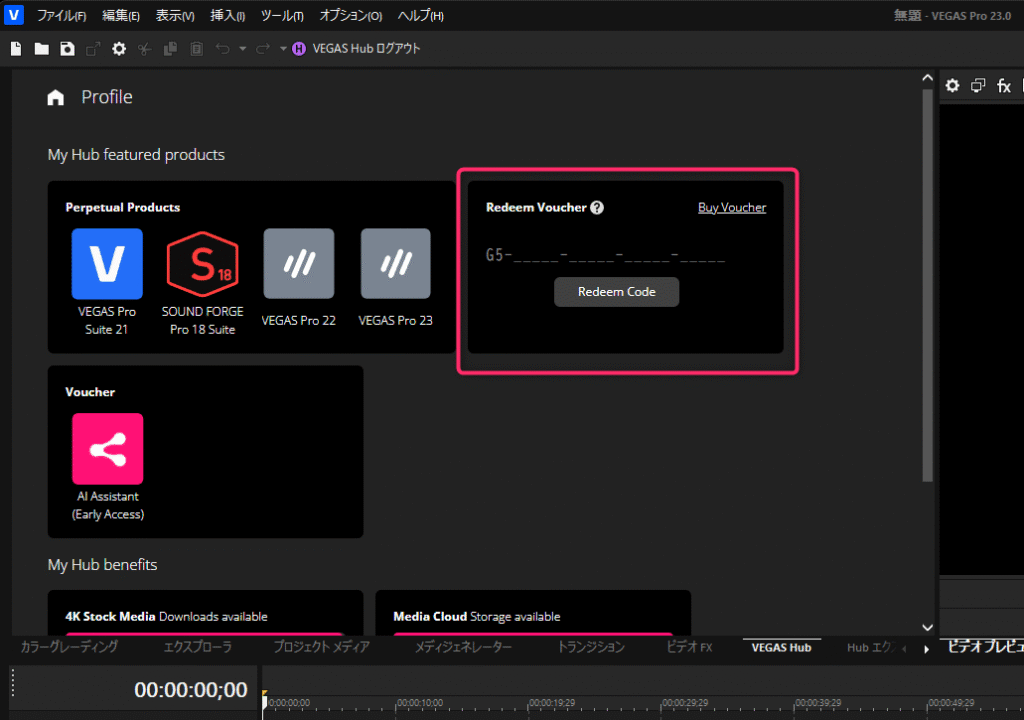1024x720 pixels.
Task: Click the external monitor preview icon
Action: (978, 86)
